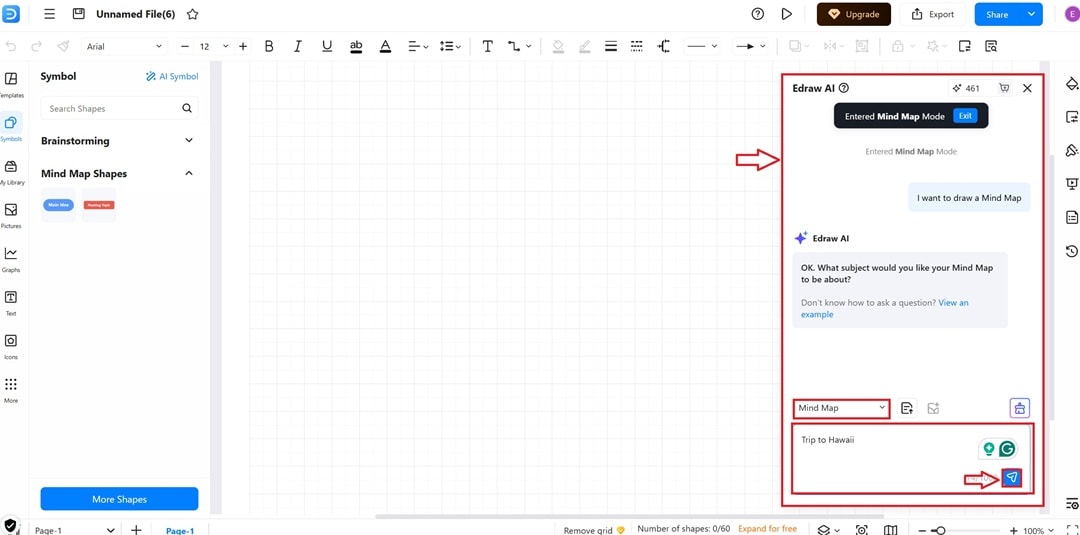Select the red Floating Topic shape
This screenshot has height=535, width=1080.
99,204
